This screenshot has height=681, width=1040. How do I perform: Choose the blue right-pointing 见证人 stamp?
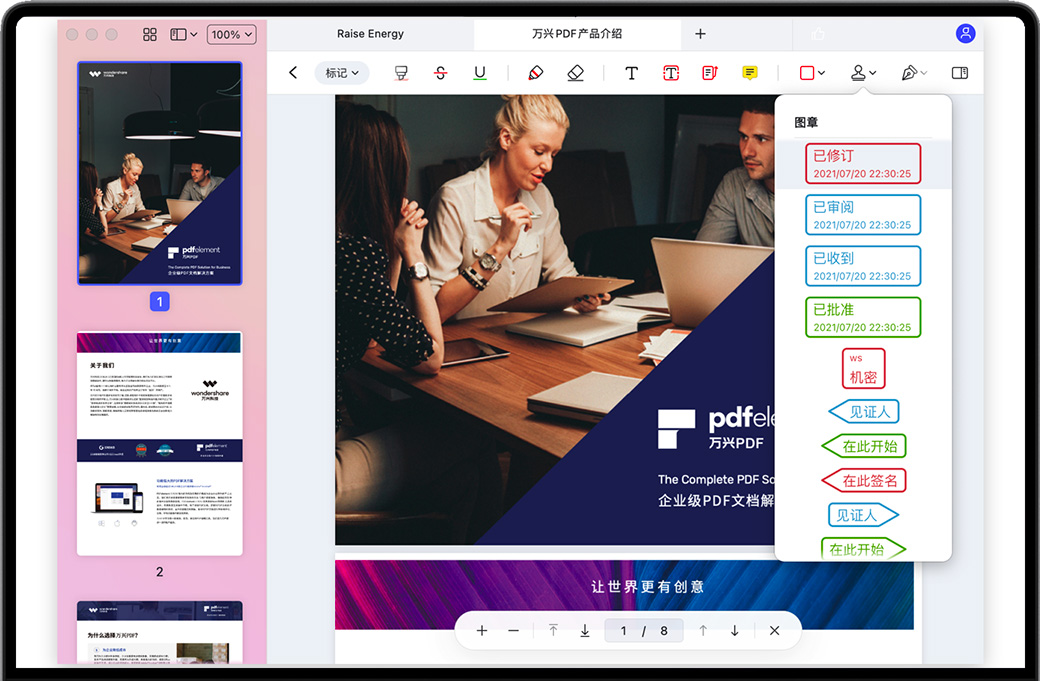coord(864,515)
